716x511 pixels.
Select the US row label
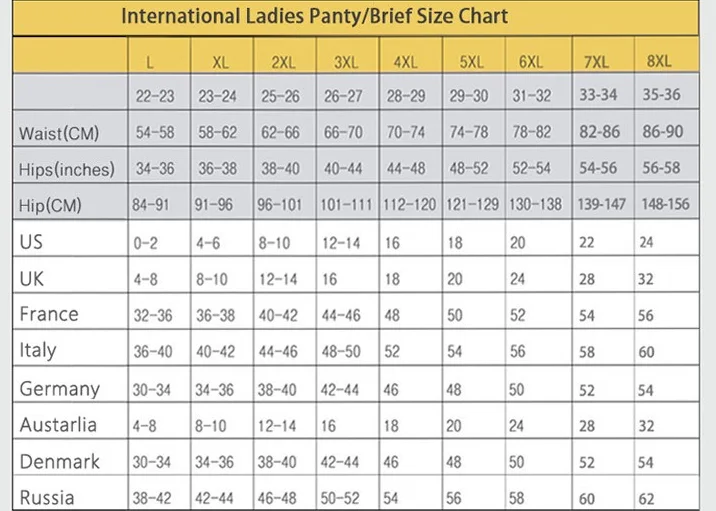pyautogui.click(x=31, y=242)
